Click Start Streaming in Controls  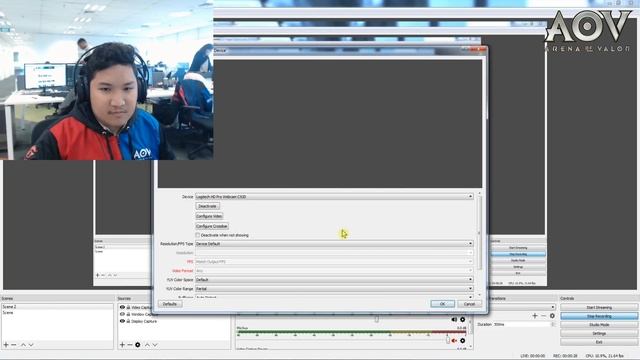click(599, 307)
